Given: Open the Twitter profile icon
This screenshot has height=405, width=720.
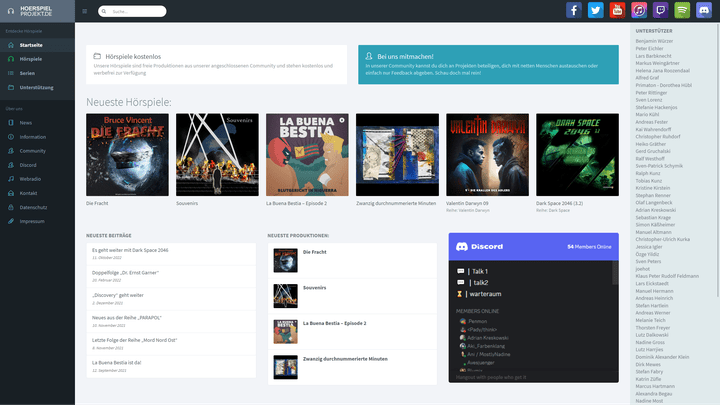Looking at the screenshot, I should (596, 10).
